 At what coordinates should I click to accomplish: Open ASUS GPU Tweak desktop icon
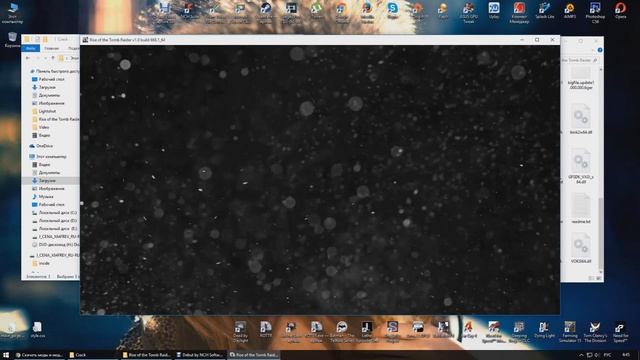tap(469, 12)
